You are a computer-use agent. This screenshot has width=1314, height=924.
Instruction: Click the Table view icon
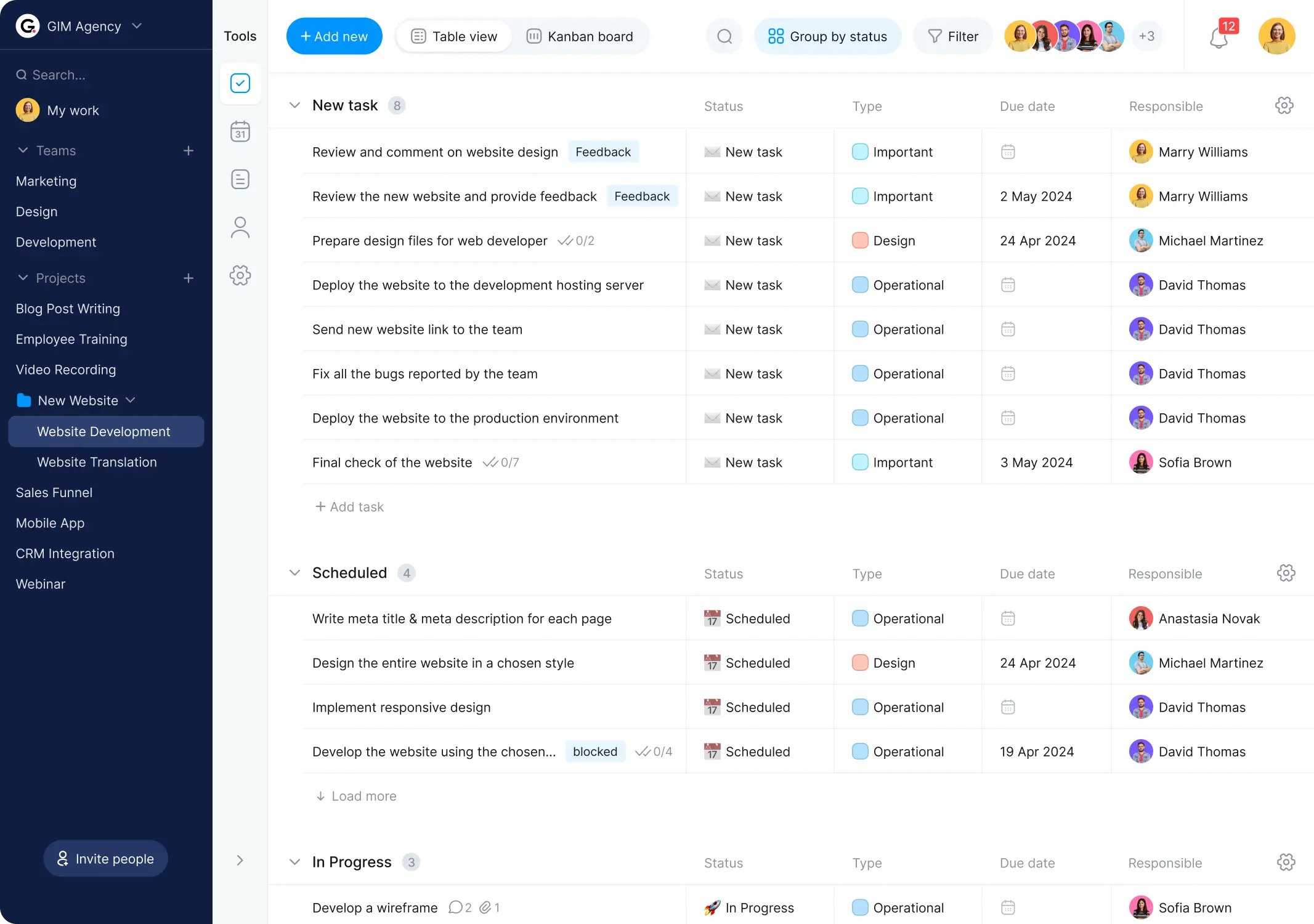pos(418,36)
